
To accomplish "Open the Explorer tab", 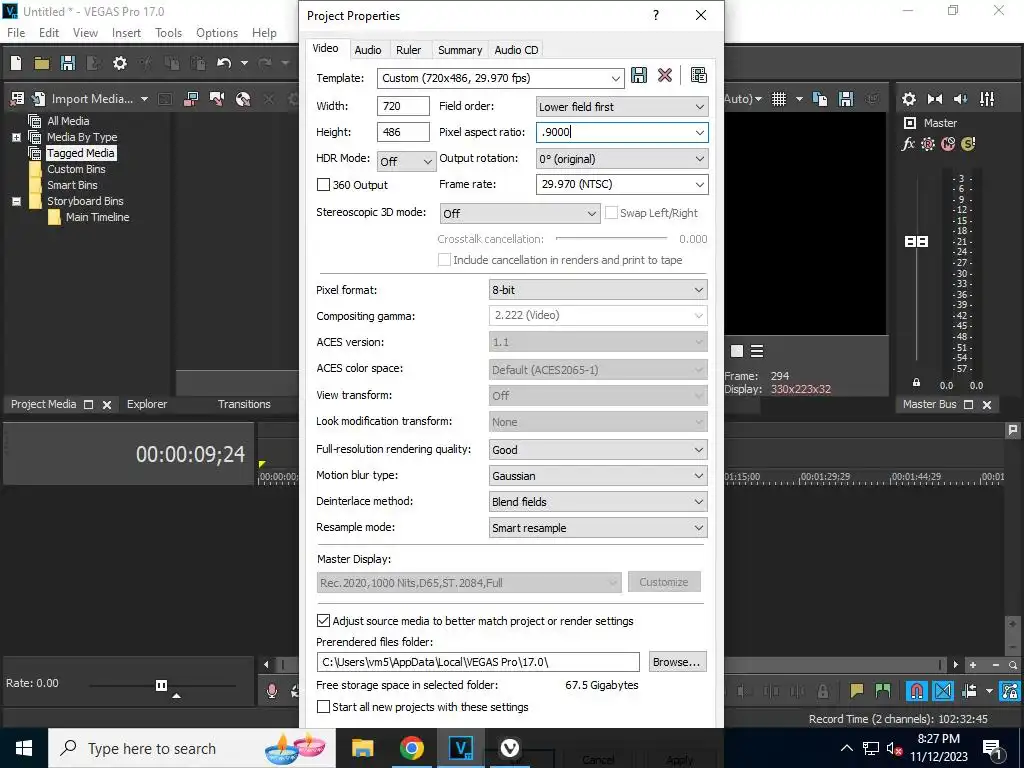I will coord(147,404).
